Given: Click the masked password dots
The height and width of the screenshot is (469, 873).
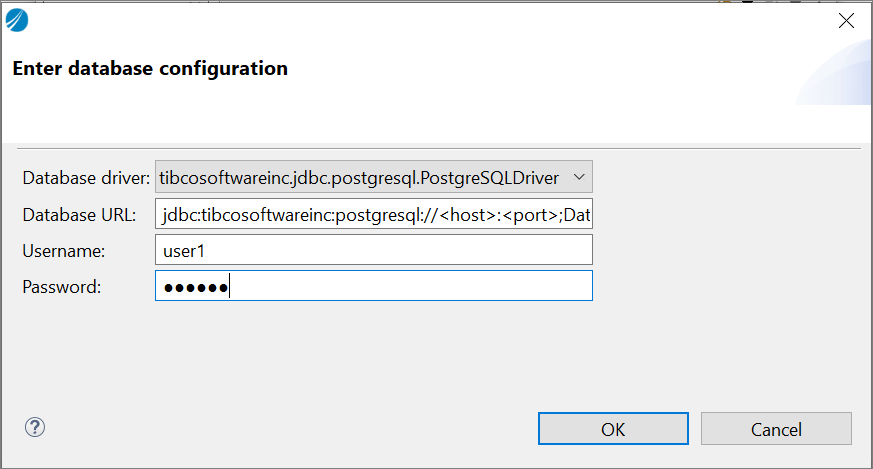Looking at the screenshot, I should 195,287.
